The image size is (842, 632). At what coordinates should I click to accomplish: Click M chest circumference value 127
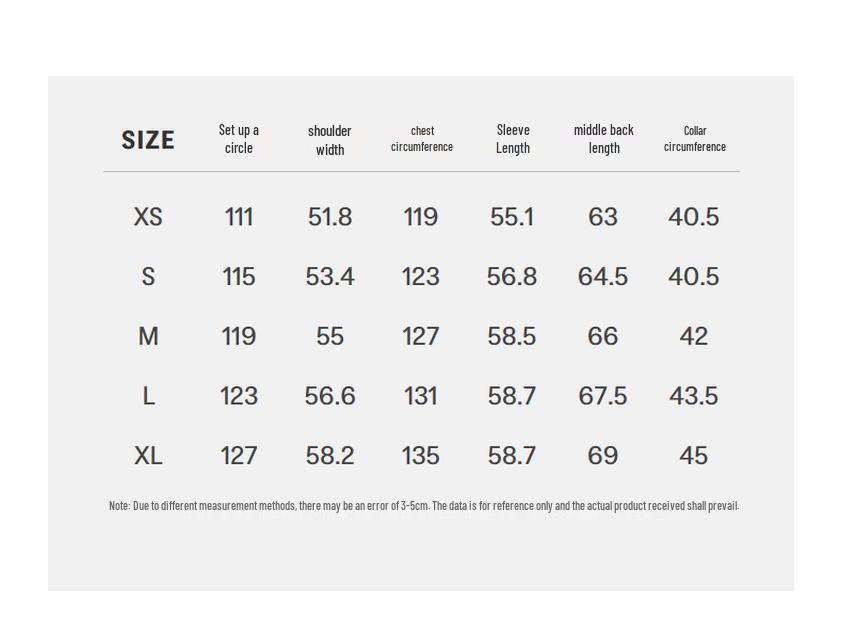(421, 337)
